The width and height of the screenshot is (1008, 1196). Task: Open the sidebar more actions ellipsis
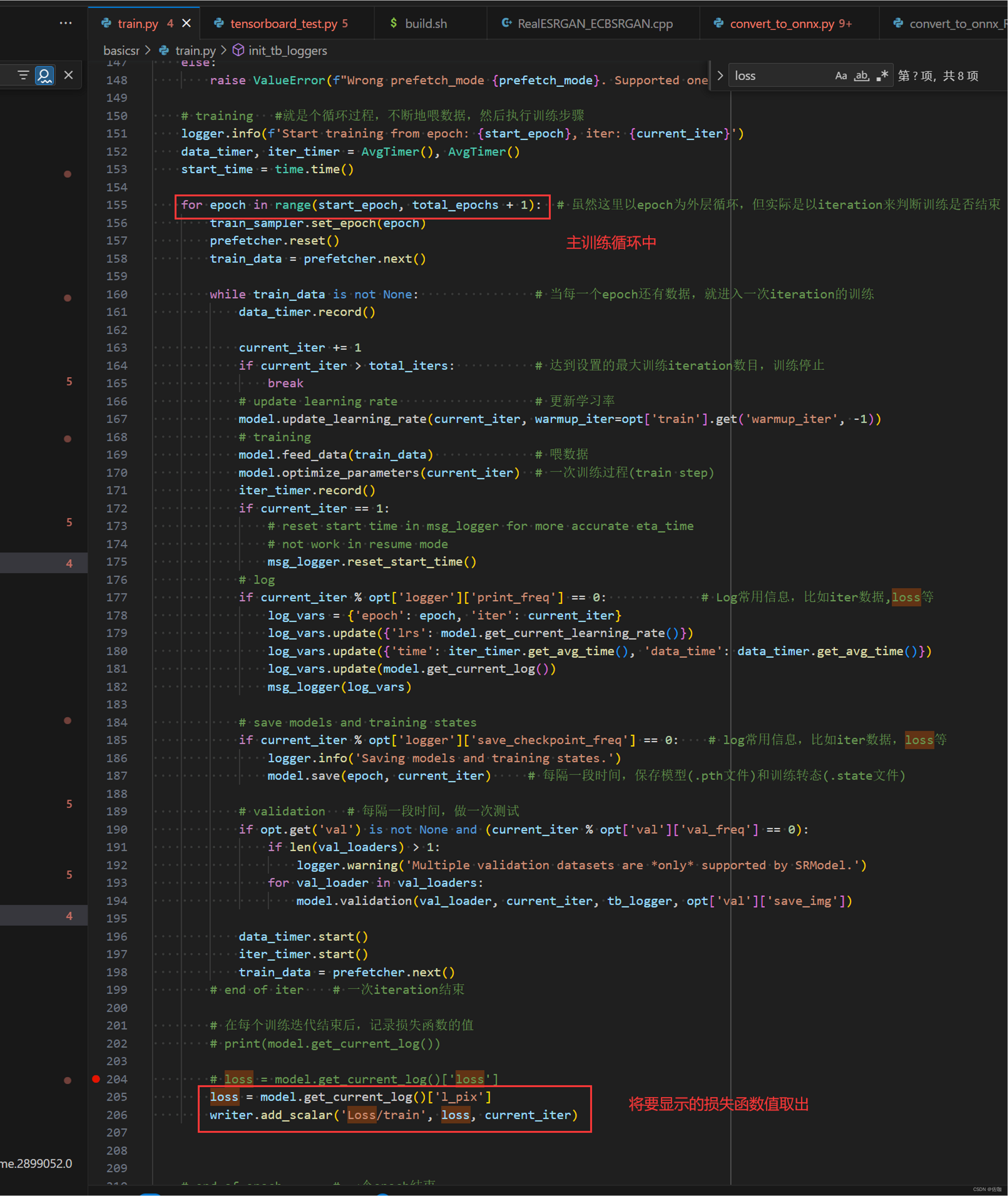click(x=66, y=23)
